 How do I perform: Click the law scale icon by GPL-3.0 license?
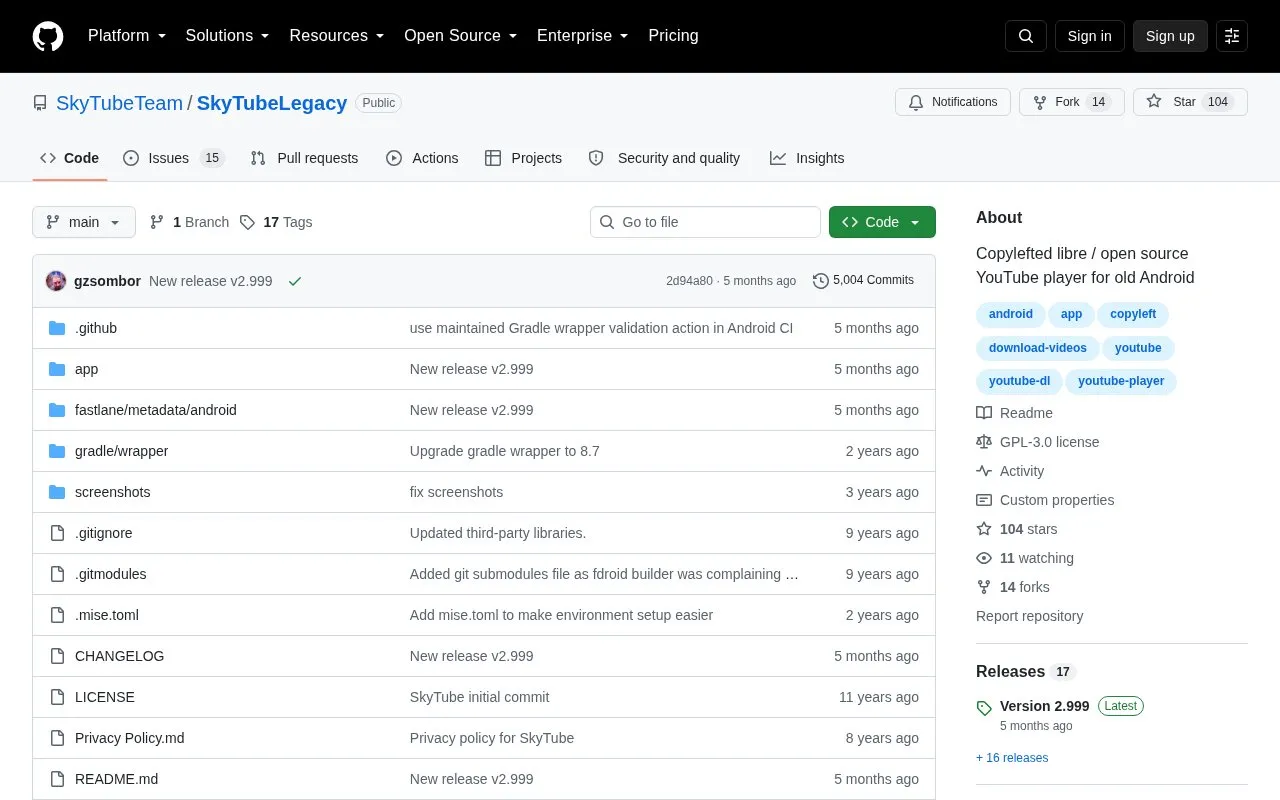click(x=984, y=442)
